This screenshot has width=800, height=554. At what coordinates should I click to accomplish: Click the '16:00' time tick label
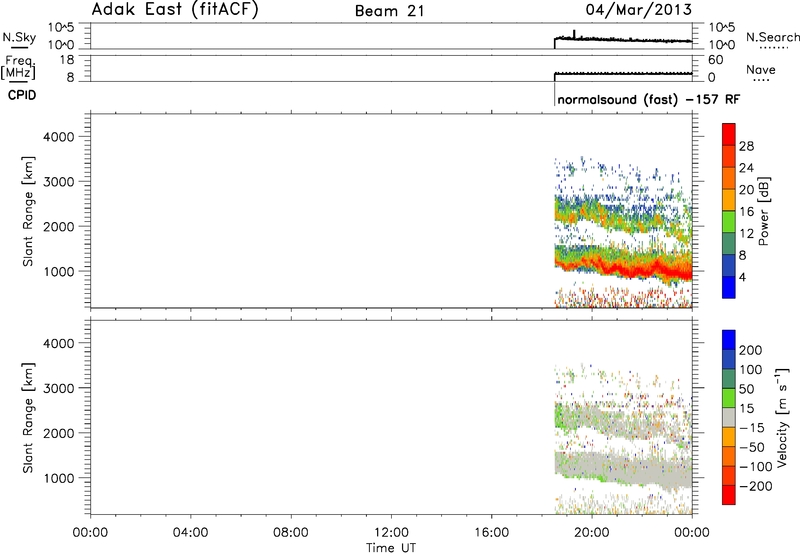click(491, 533)
